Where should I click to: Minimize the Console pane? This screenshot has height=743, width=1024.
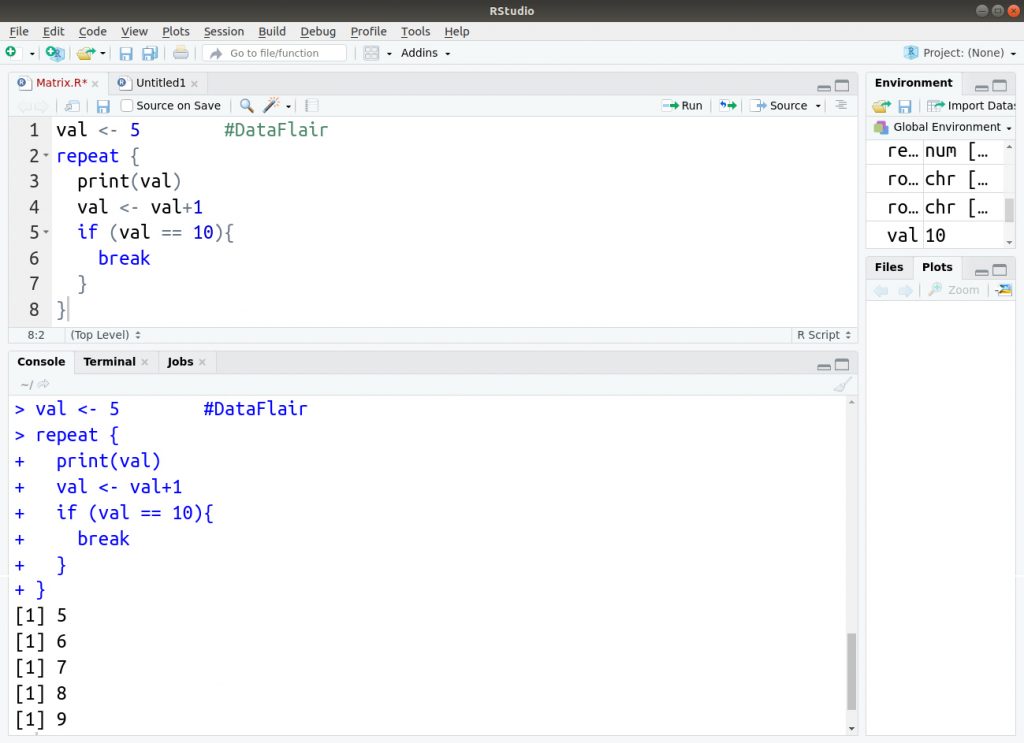coord(824,366)
